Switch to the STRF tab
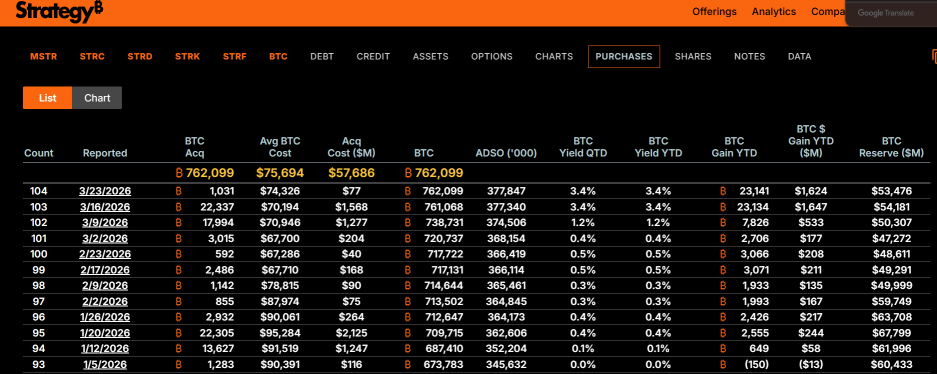 coord(235,57)
